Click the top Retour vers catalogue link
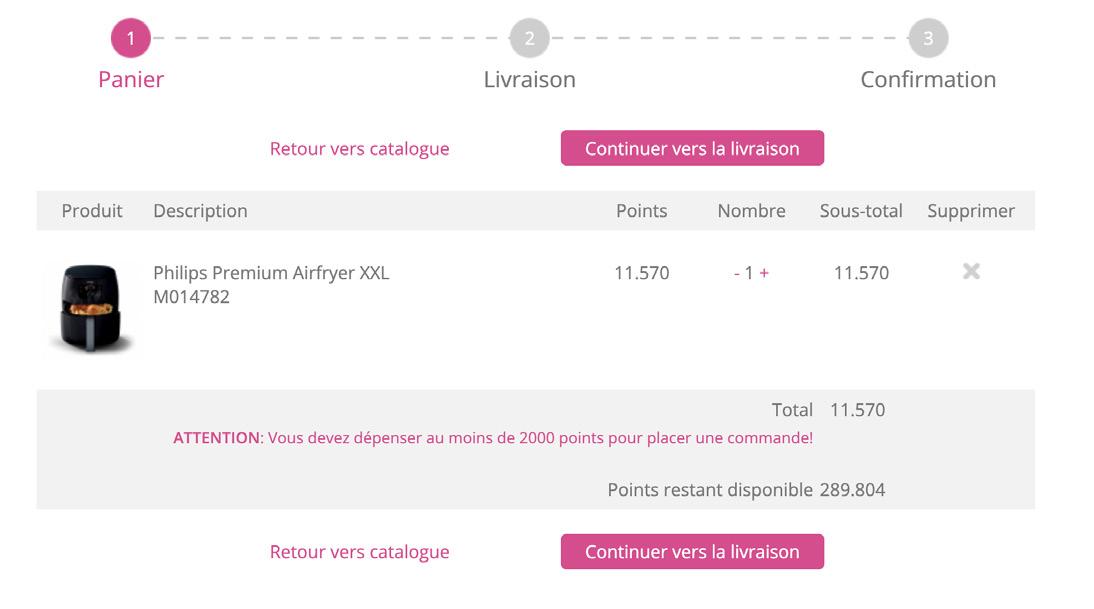The image size is (1094, 609). 359,149
